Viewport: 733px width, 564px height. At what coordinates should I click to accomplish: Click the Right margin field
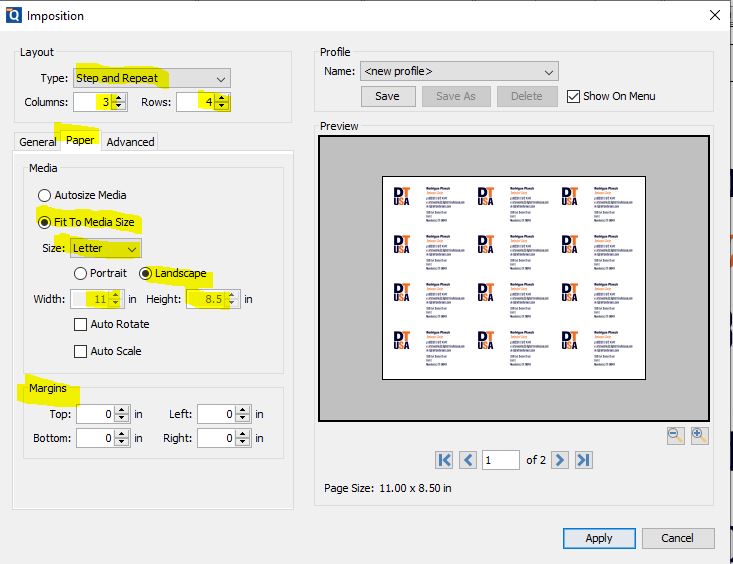(217, 439)
